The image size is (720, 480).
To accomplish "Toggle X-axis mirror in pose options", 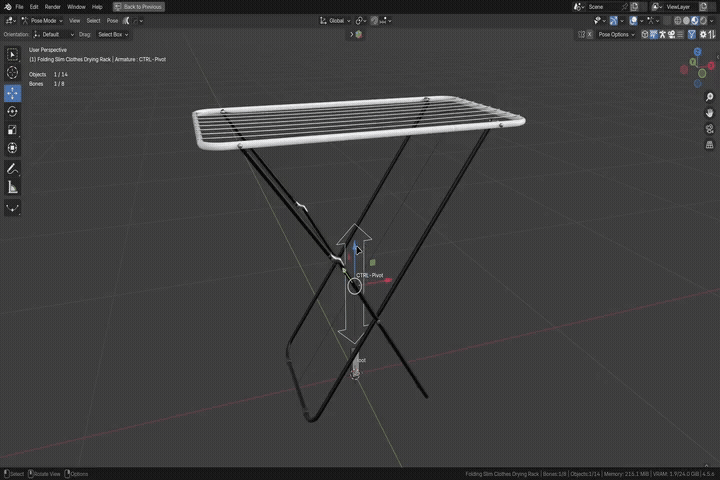I will point(590,34).
